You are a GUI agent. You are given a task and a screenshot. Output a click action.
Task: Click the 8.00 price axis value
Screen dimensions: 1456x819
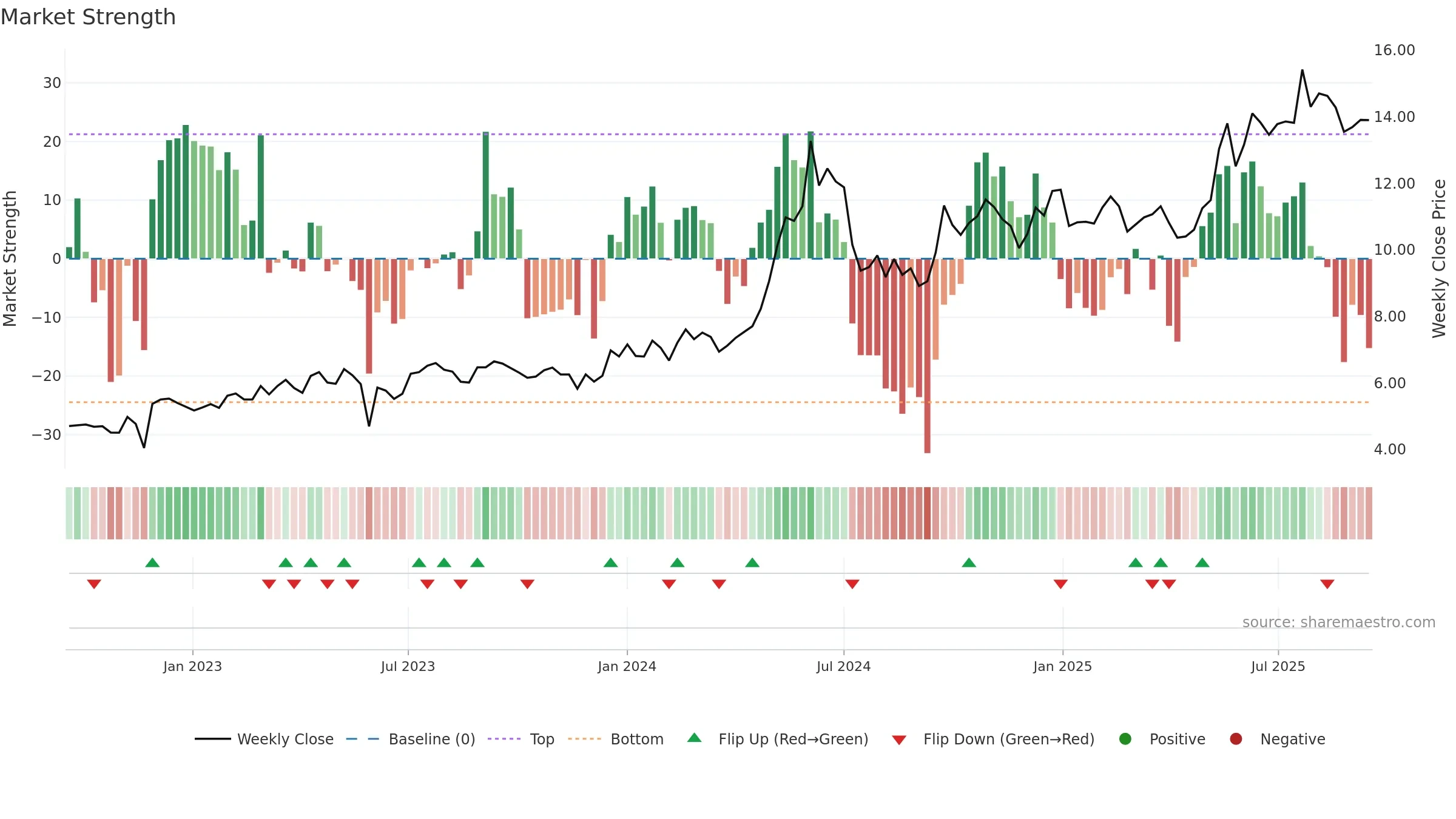[x=1389, y=317]
